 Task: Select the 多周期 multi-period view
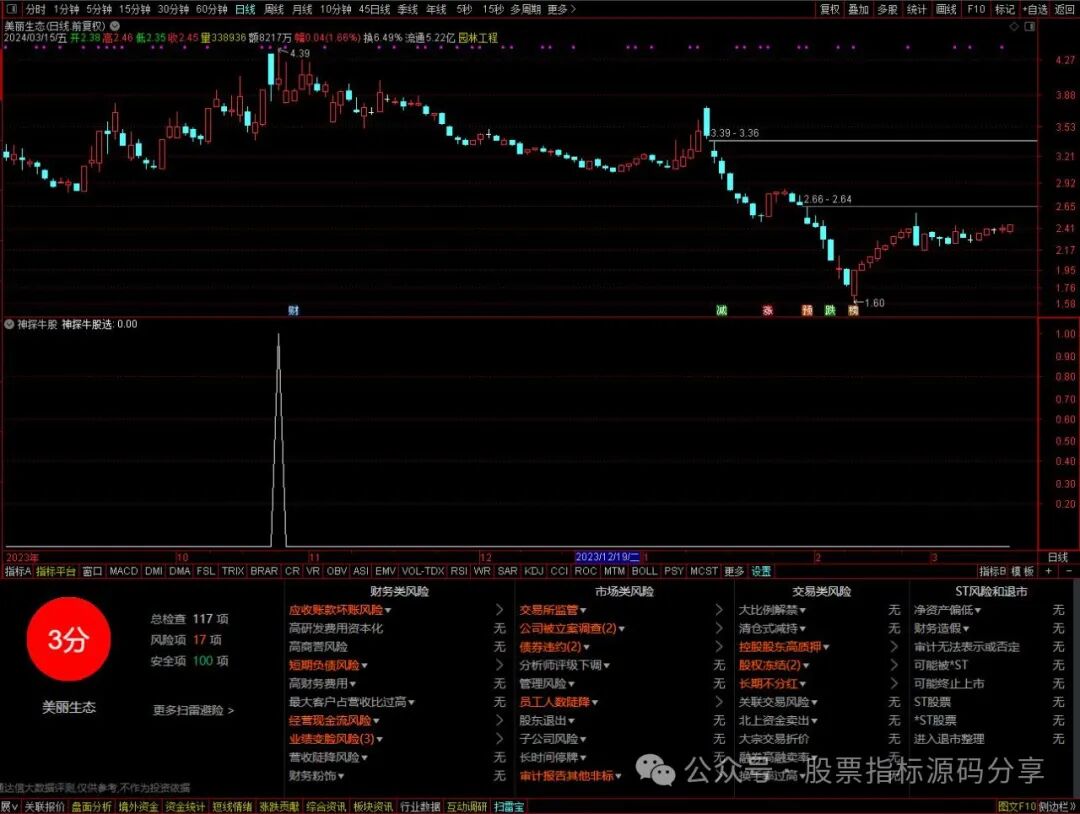point(526,9)
